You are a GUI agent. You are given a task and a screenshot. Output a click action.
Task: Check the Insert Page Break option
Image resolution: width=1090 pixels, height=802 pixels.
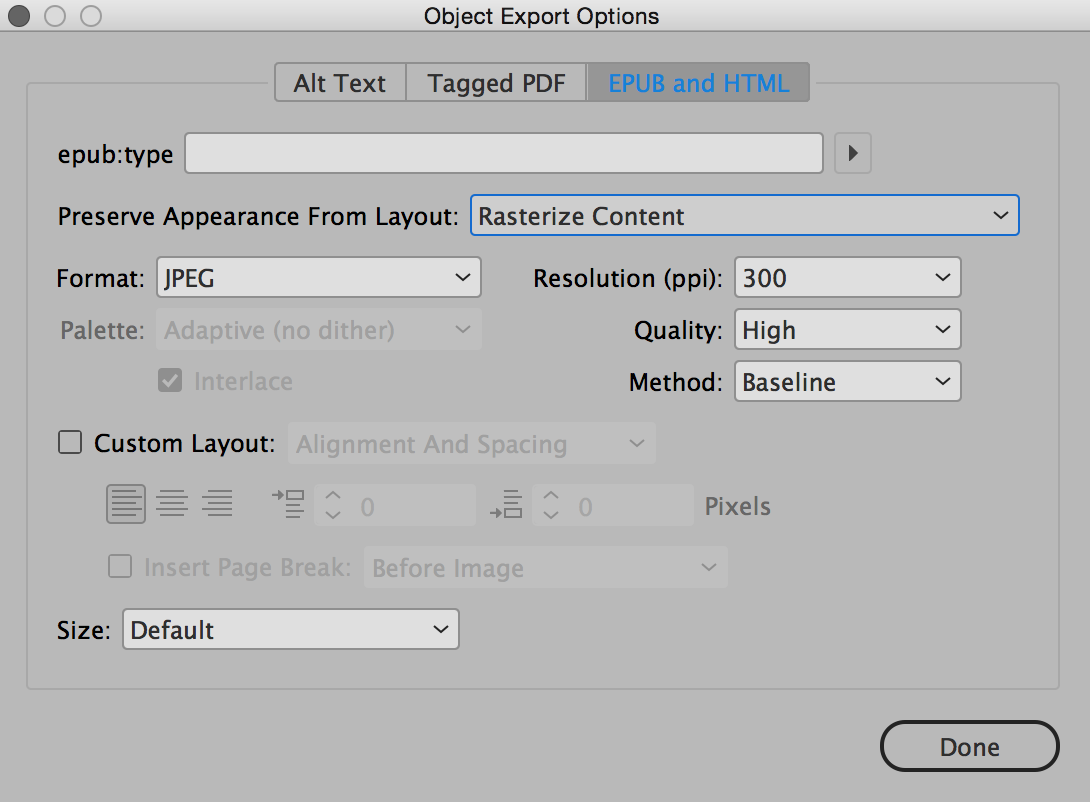120,567
